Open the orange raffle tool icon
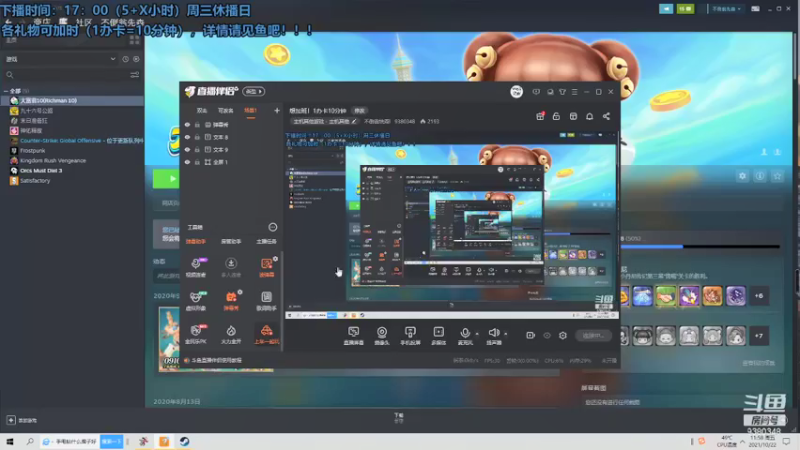The height and width of the screenshot is (450, 800). tap(266, 267)
